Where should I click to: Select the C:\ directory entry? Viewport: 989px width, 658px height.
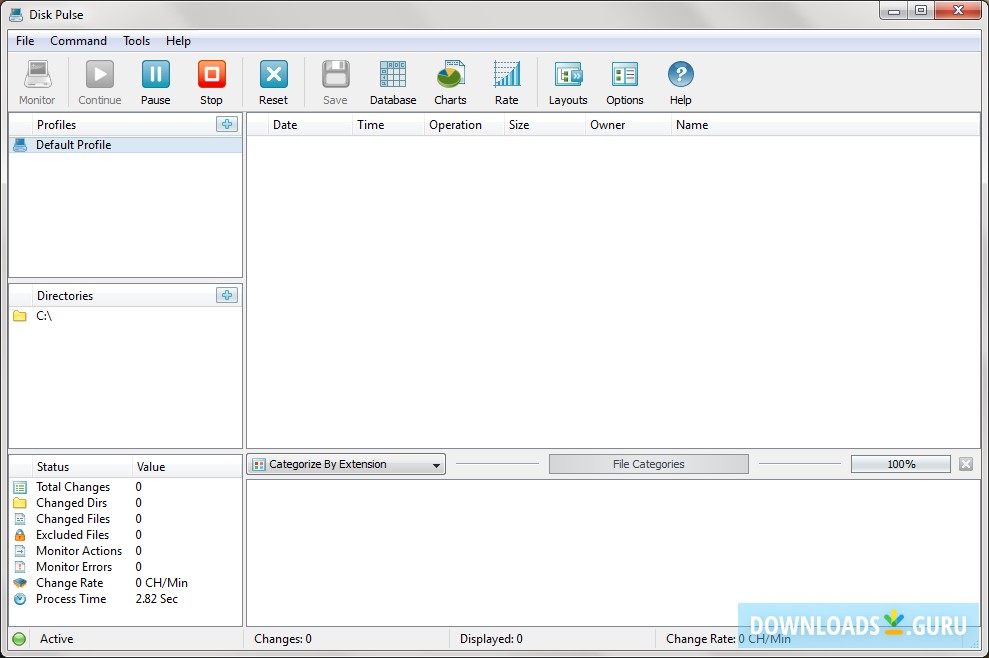coord(126,315)
